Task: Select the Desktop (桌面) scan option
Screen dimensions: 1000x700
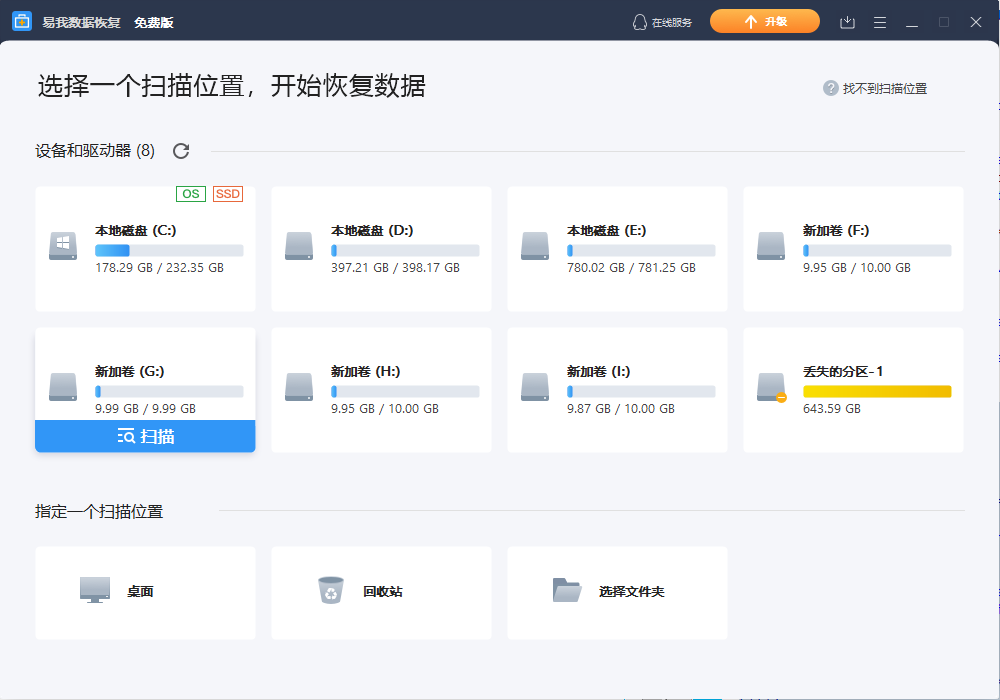Action: click(145, 592)
